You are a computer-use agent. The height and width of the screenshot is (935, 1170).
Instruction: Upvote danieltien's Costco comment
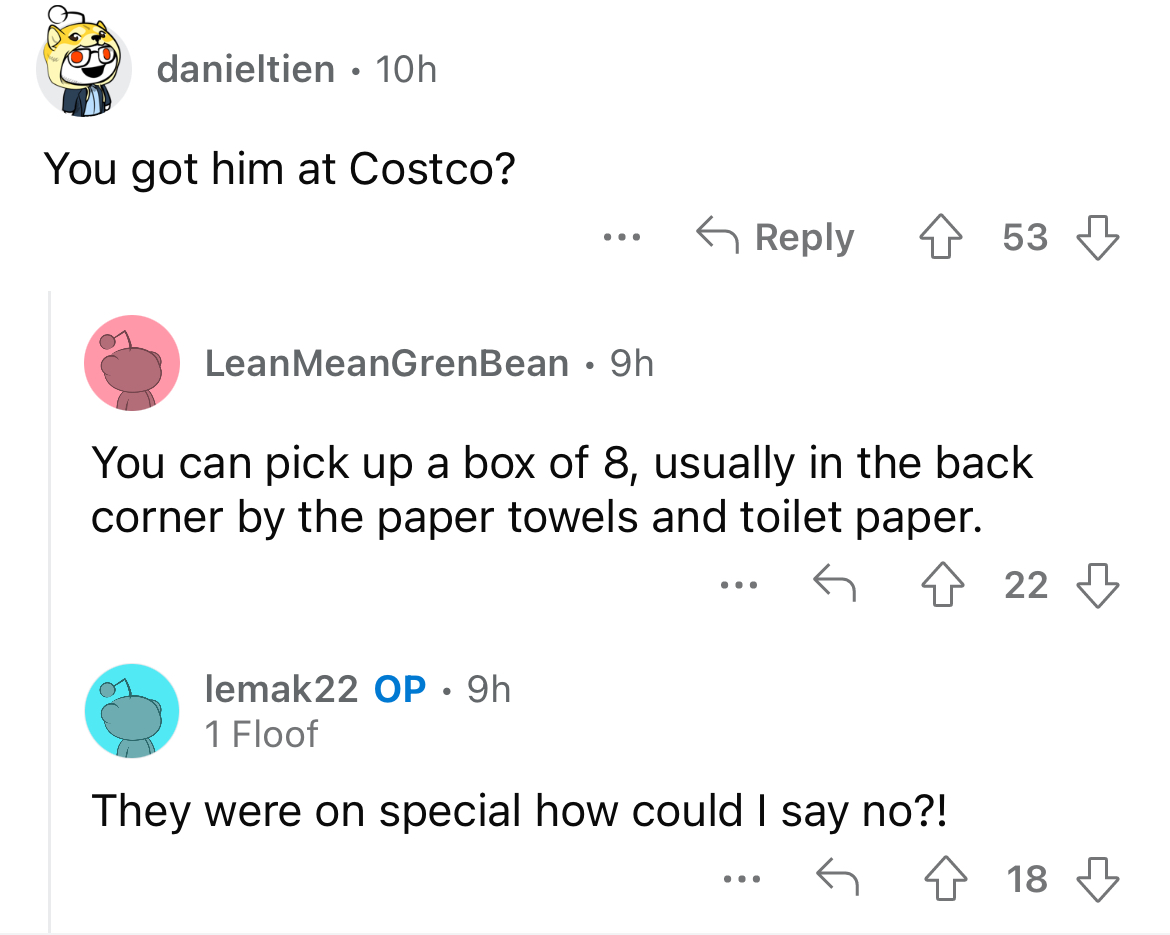pos(940,237)
